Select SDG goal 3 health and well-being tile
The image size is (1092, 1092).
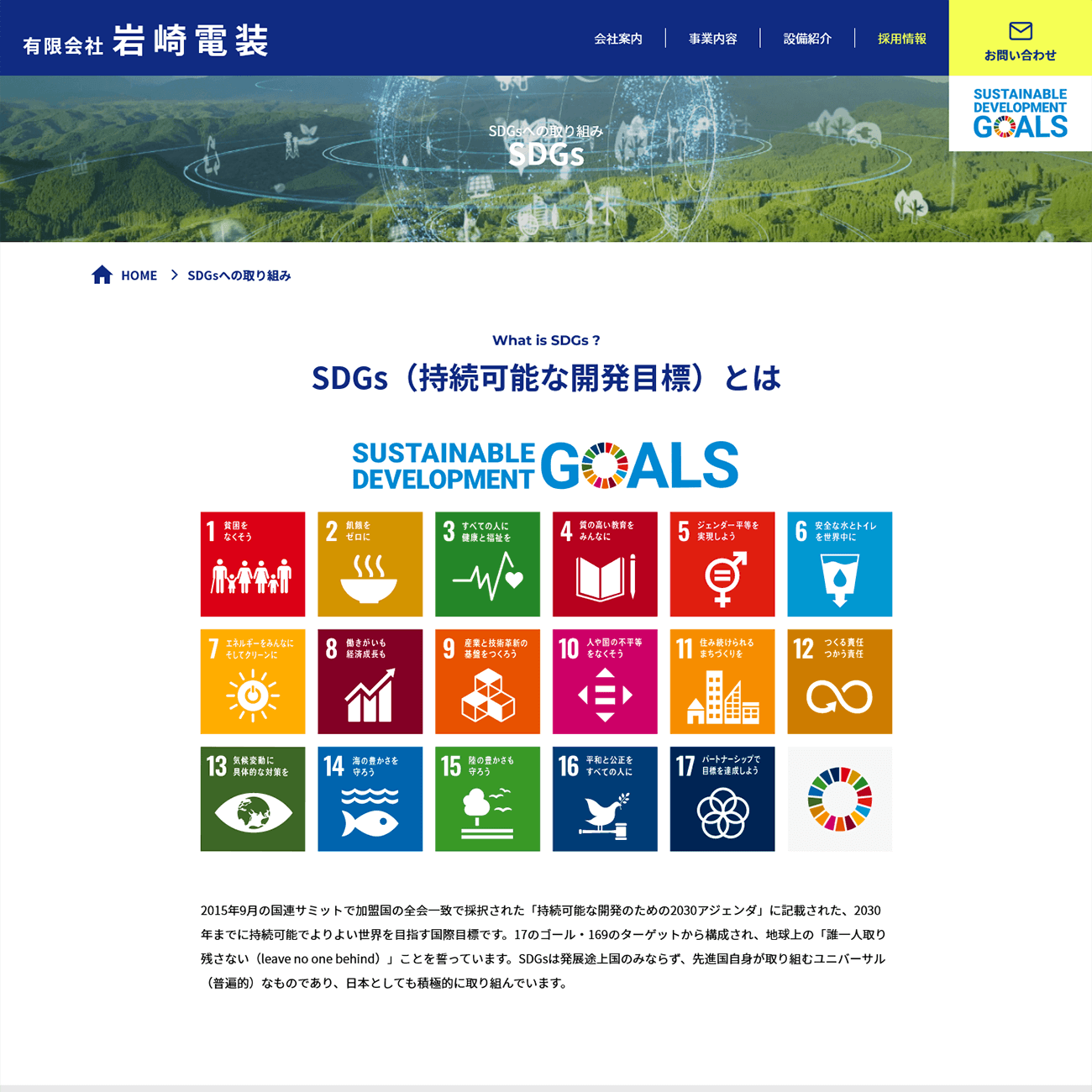[487, 564]
